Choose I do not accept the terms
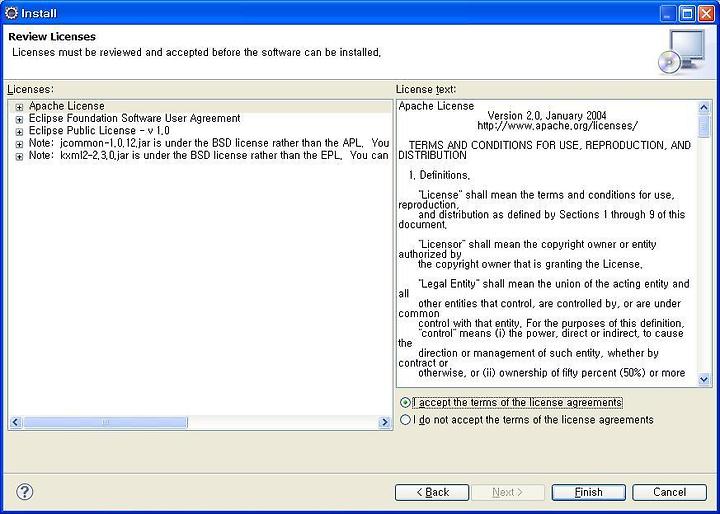The image size is (720, 514). click(405, 420)
